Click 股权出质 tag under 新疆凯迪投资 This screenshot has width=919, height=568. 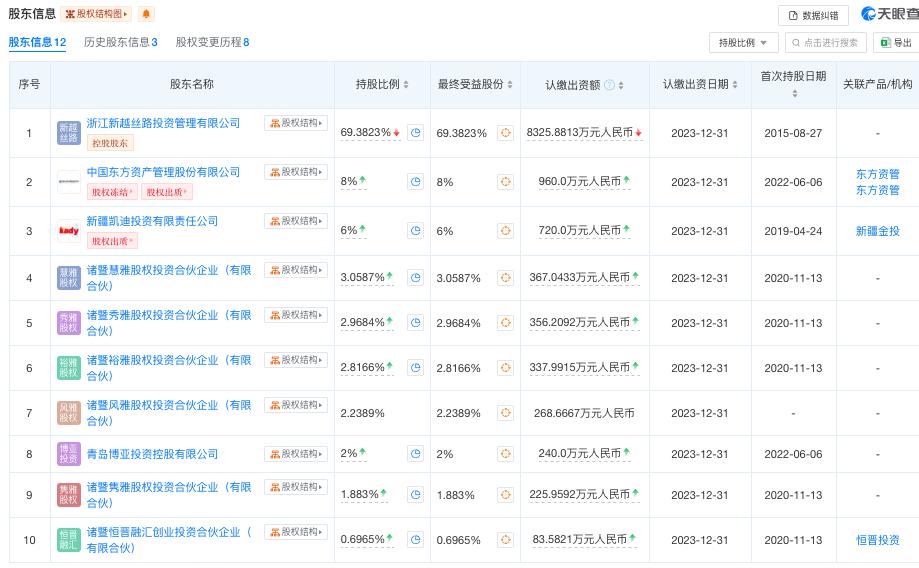click(112, 241)
